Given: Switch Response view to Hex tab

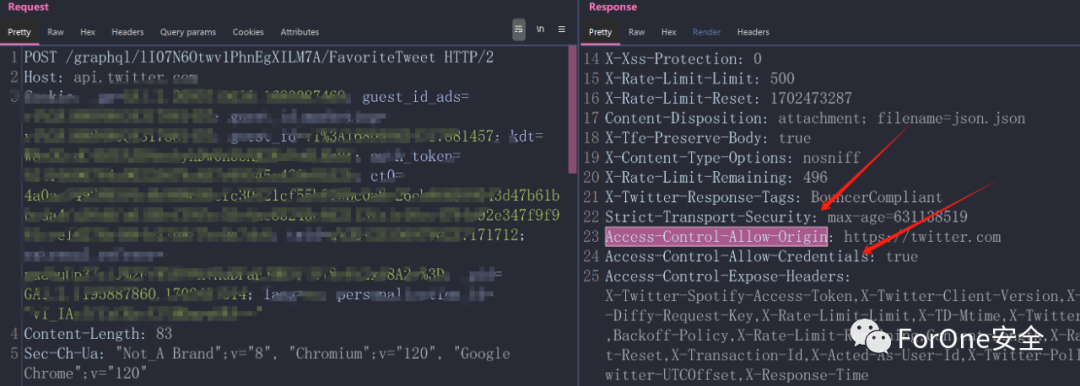Looking at the screenshot, I should 669,32.
